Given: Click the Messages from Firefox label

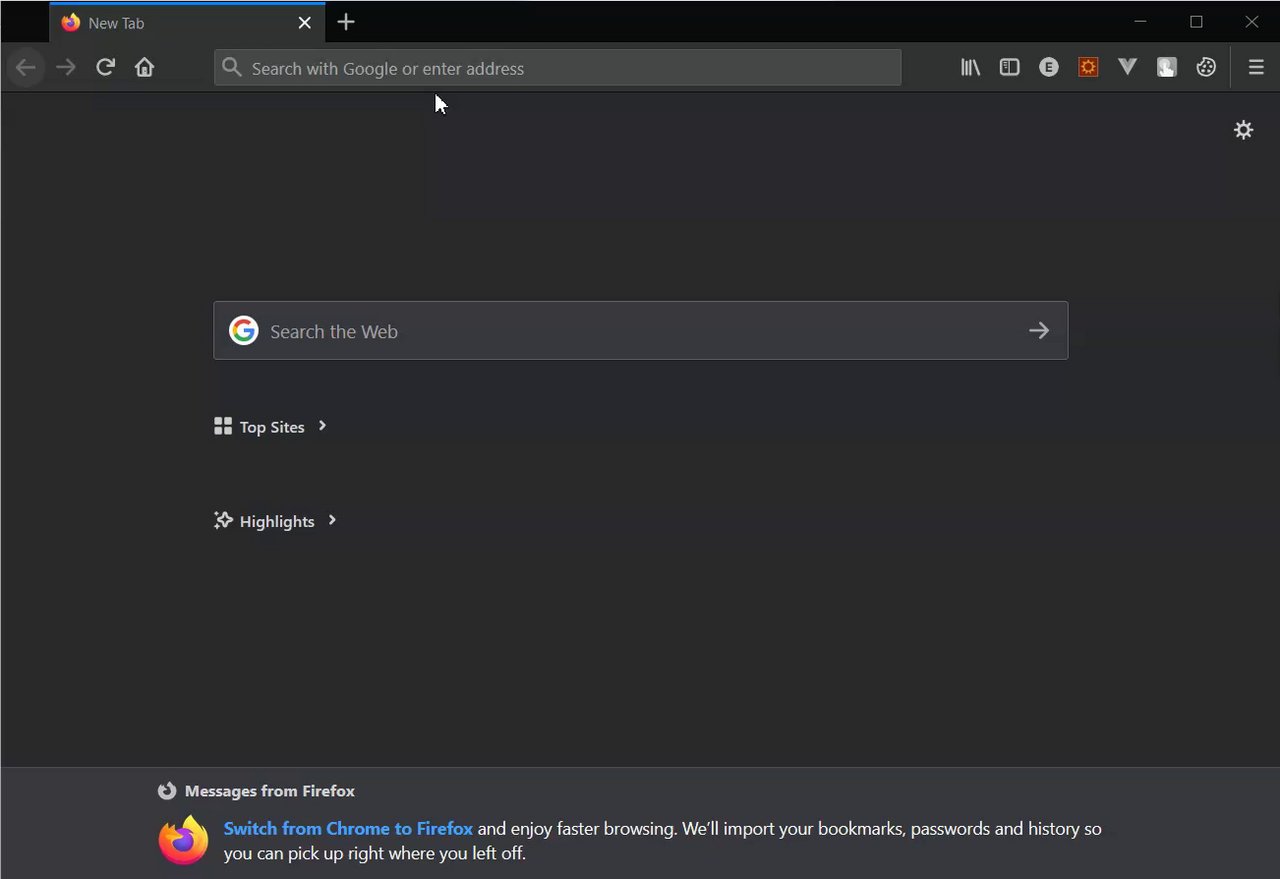Looking at the screenshot, I should coord(270,791).
